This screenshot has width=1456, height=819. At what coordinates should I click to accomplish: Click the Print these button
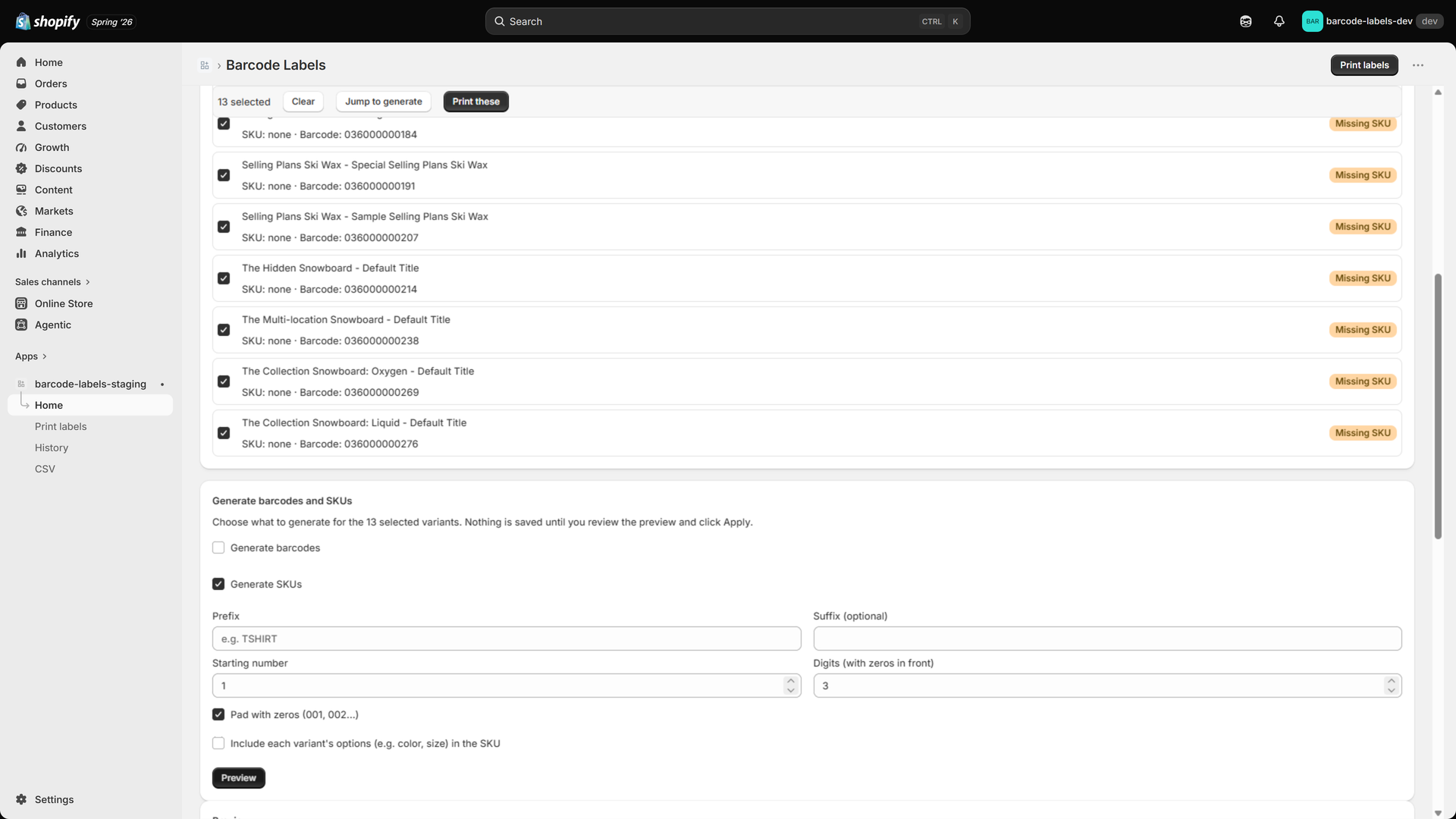476,102
